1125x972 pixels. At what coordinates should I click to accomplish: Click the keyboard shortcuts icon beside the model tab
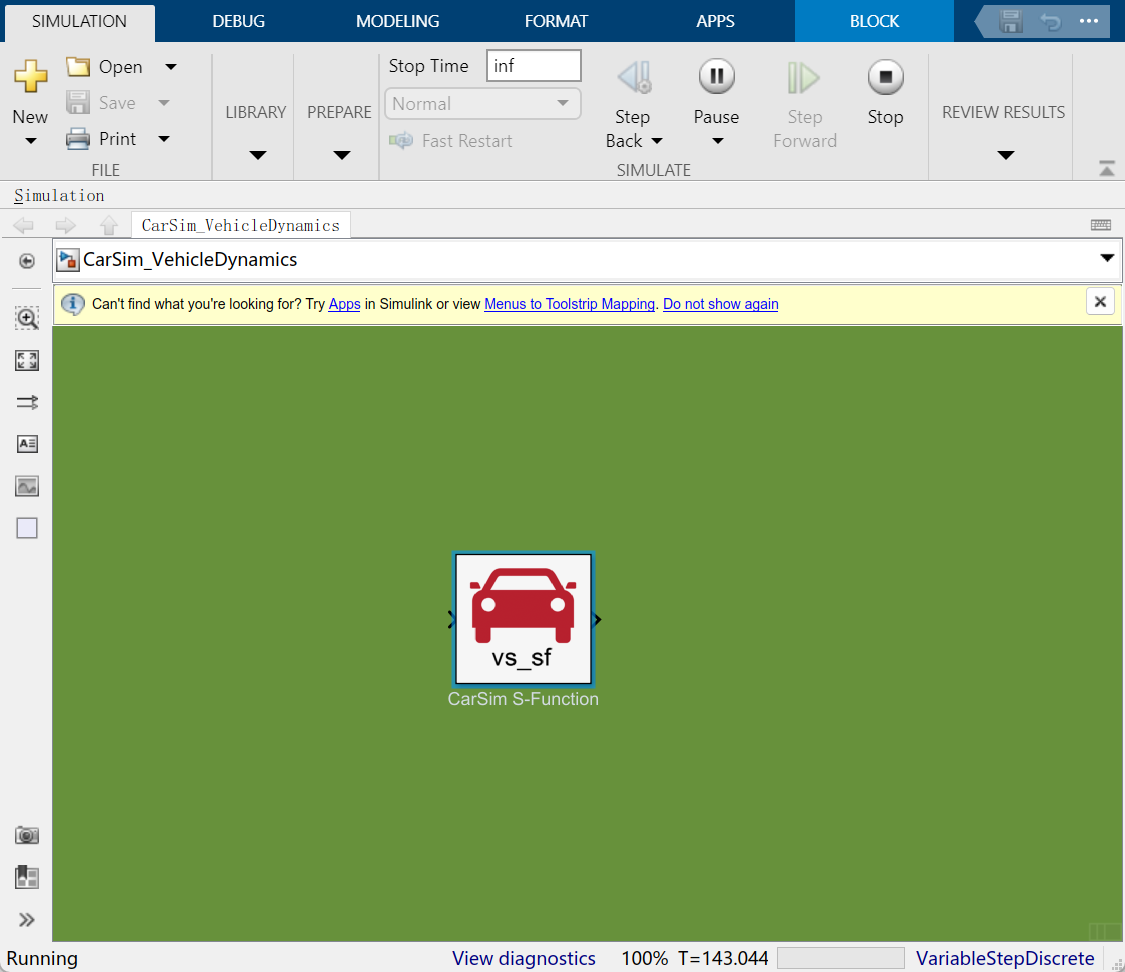pos(1101,225)
